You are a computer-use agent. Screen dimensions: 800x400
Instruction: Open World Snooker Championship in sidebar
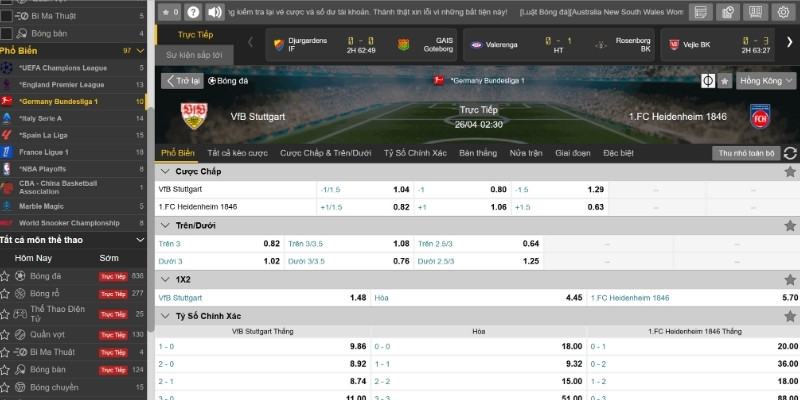pyautogui.click(x=73, y=223)
